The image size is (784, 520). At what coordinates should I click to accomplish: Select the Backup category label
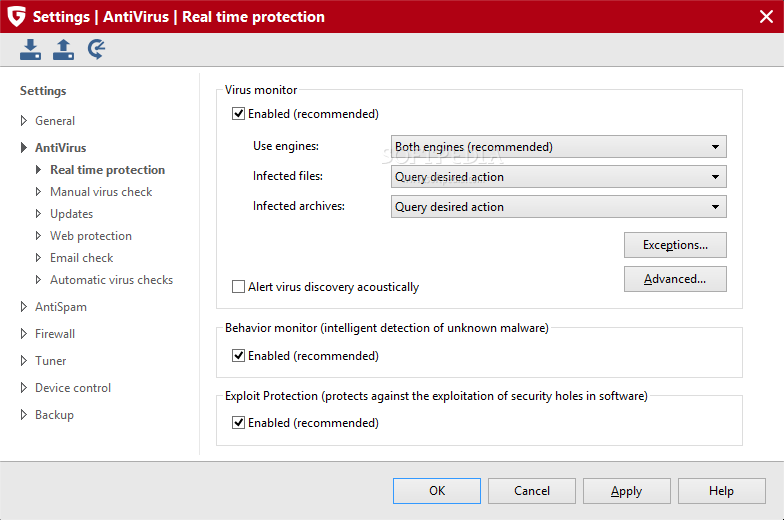click(54, 415)
